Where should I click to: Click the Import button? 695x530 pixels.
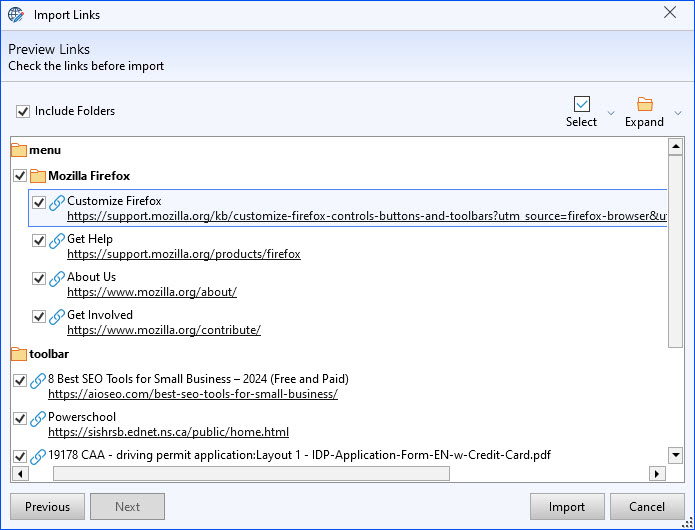[567, 507]
